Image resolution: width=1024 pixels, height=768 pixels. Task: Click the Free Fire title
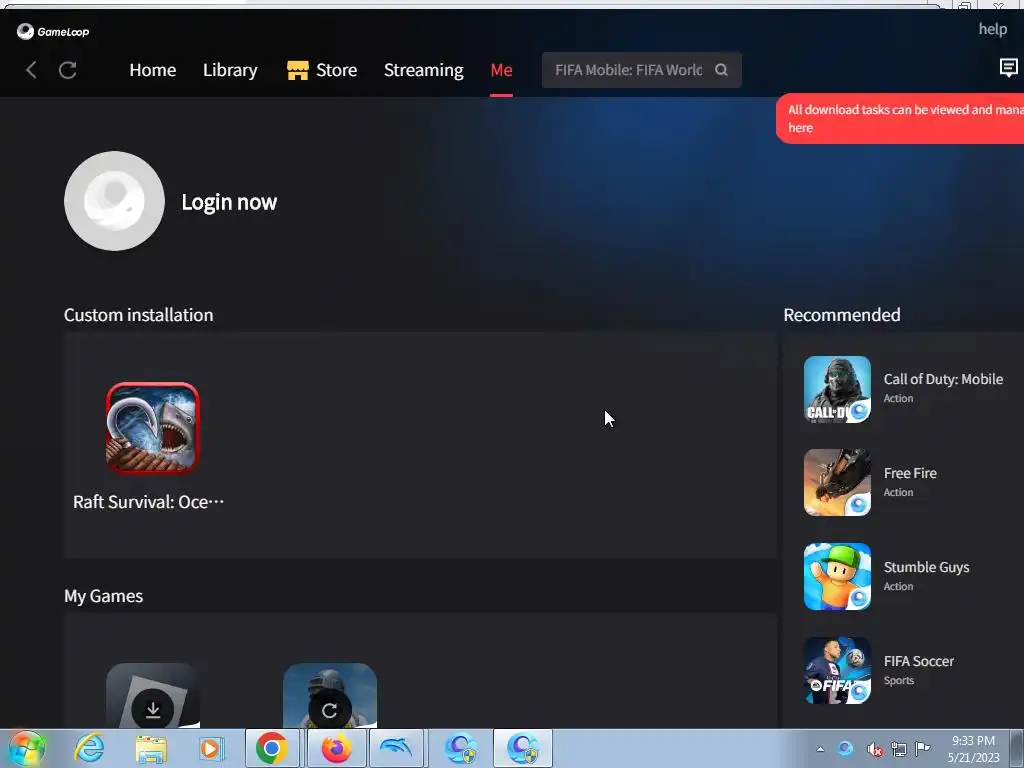pos(910,473)
